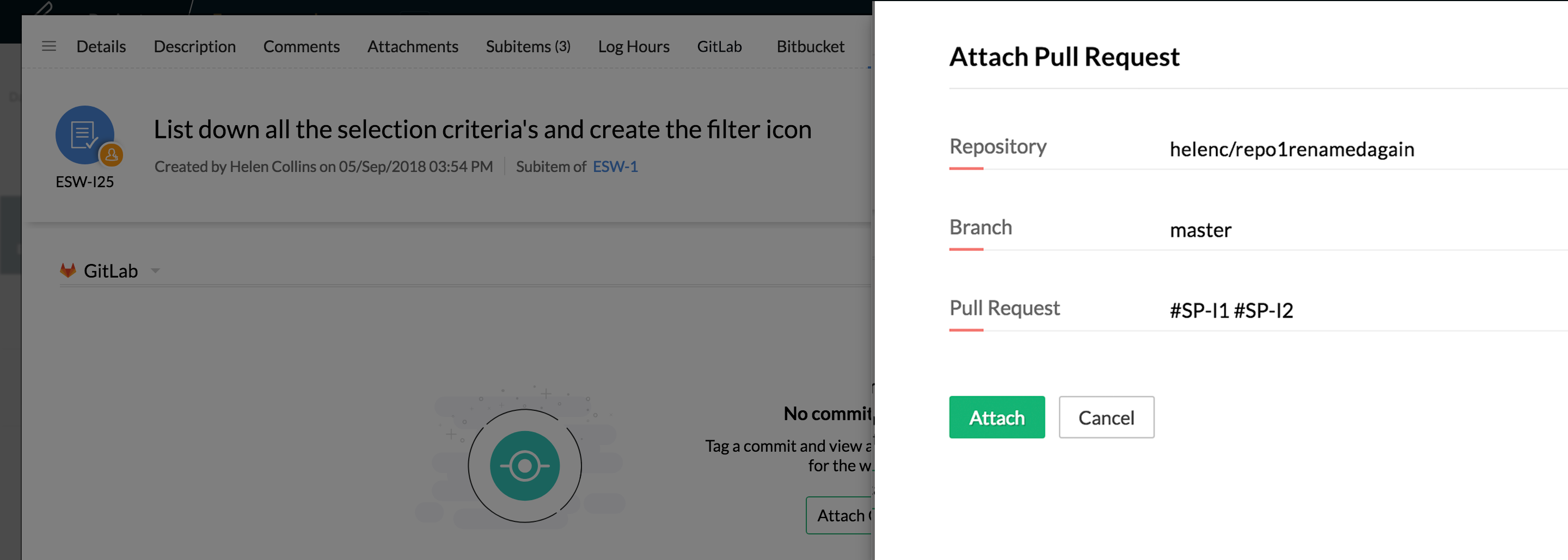Open the Log Hours tab
The image size is (1568, 560).
(633, 46)
